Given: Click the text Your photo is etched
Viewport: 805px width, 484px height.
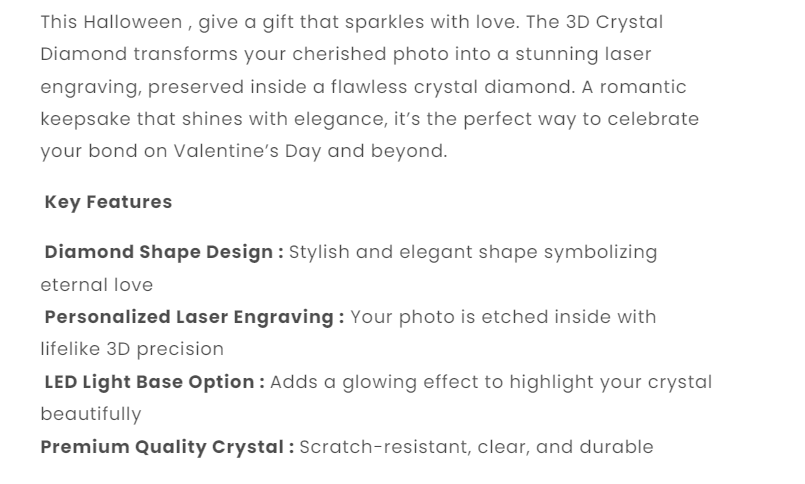Looking at the screenshot, I should [x=442, y=317].
